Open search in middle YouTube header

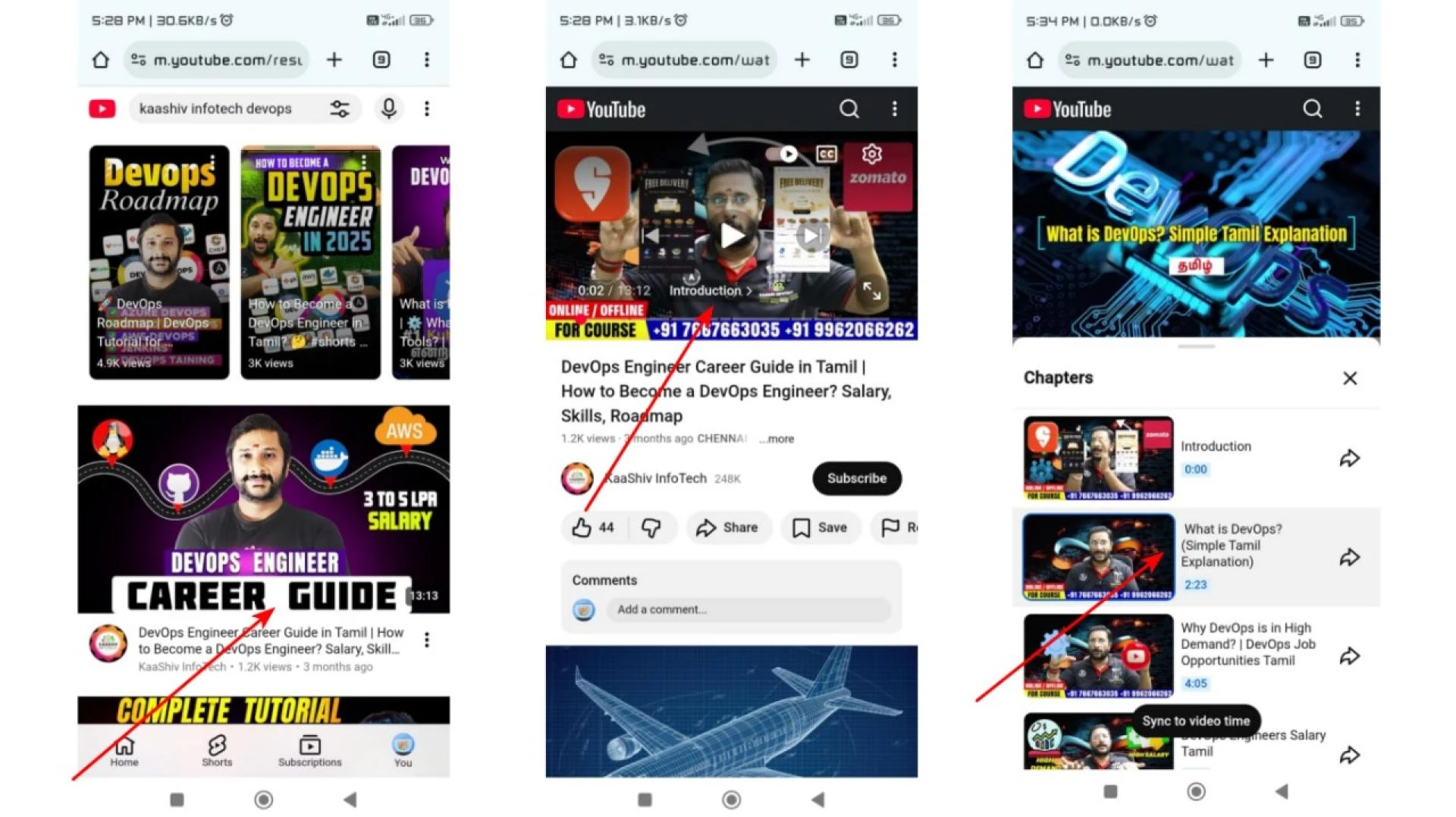[x=849, y=109]
